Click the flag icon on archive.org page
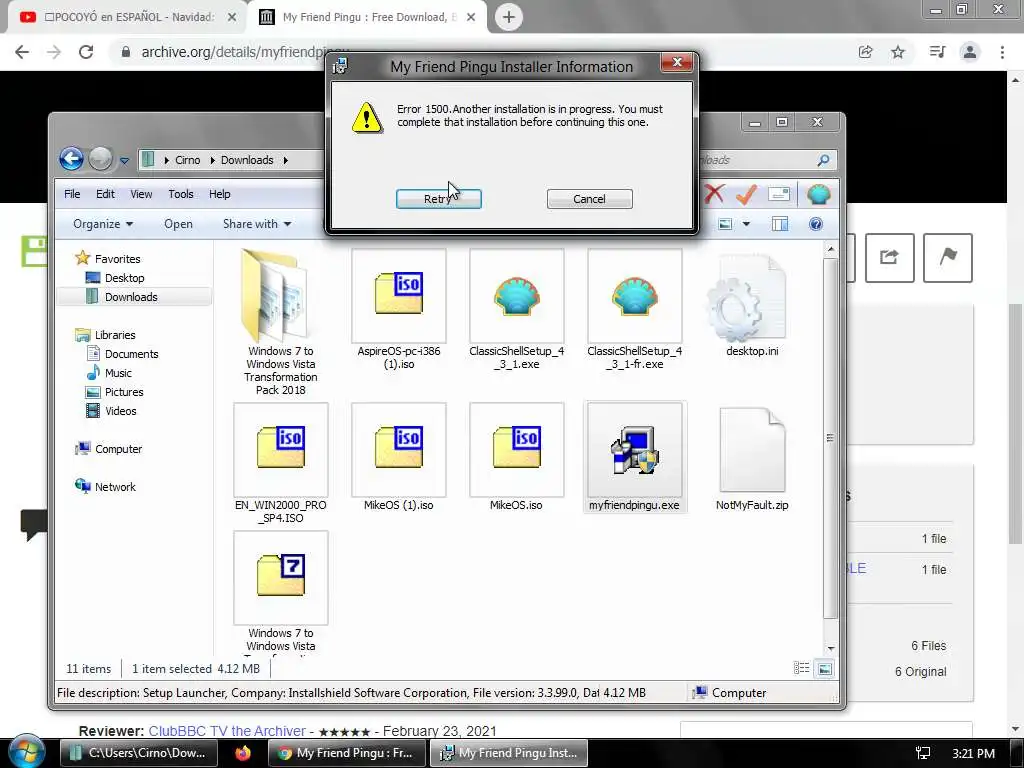The height and width of the screenshot is (768, 1024). click(948, 257)
